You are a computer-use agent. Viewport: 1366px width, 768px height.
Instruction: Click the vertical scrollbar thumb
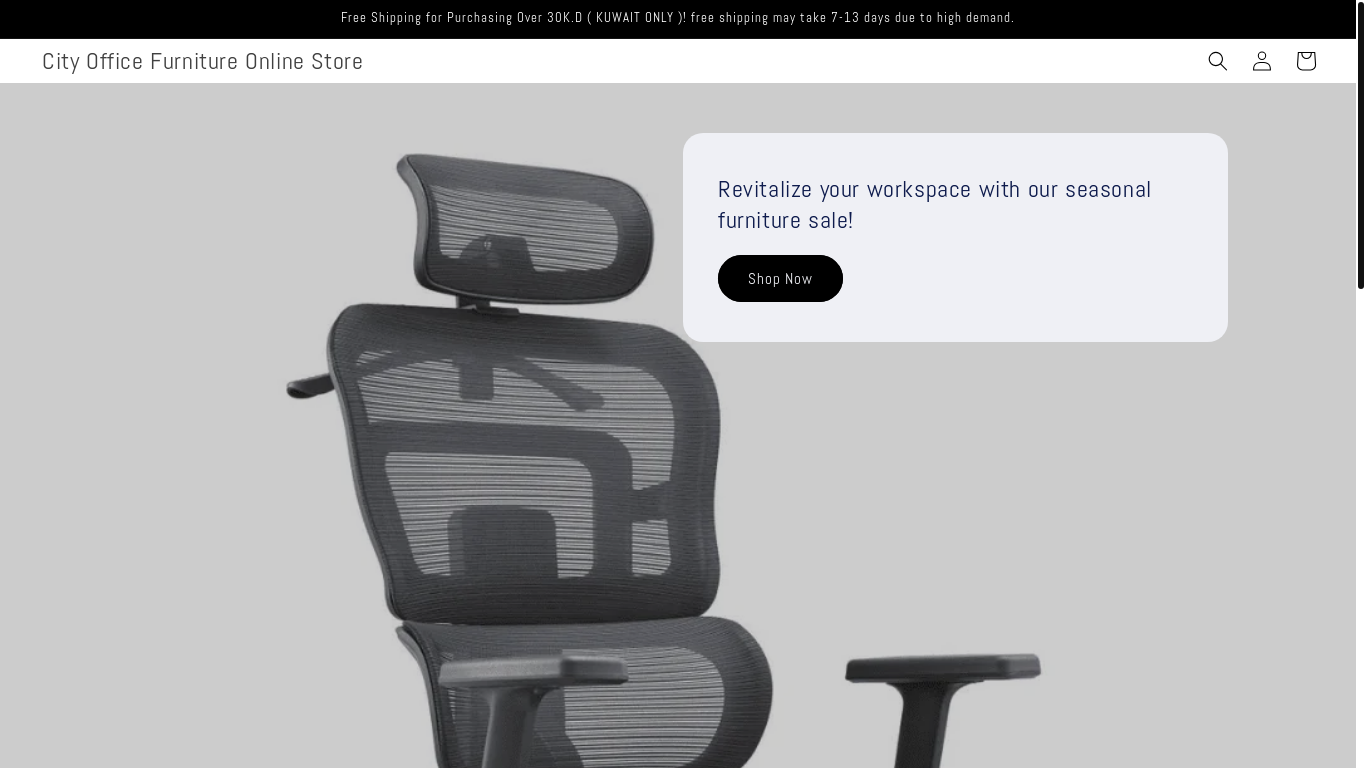tap(1360, 146)
